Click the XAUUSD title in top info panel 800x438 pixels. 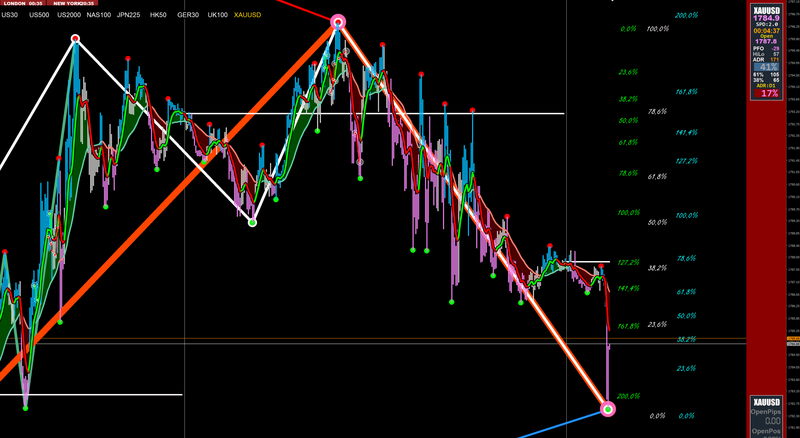(766, 9)
